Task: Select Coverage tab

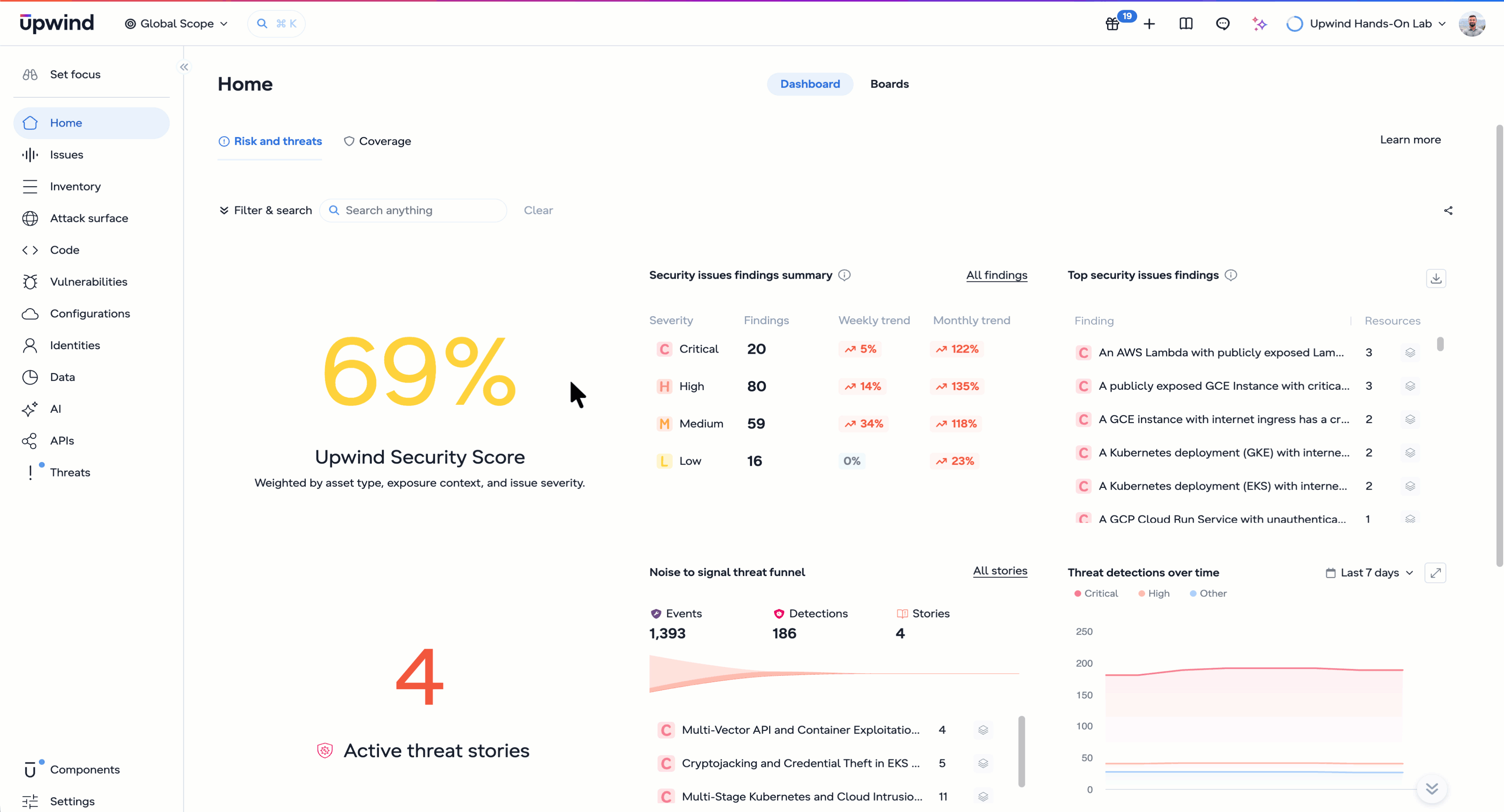Action: 377,141
